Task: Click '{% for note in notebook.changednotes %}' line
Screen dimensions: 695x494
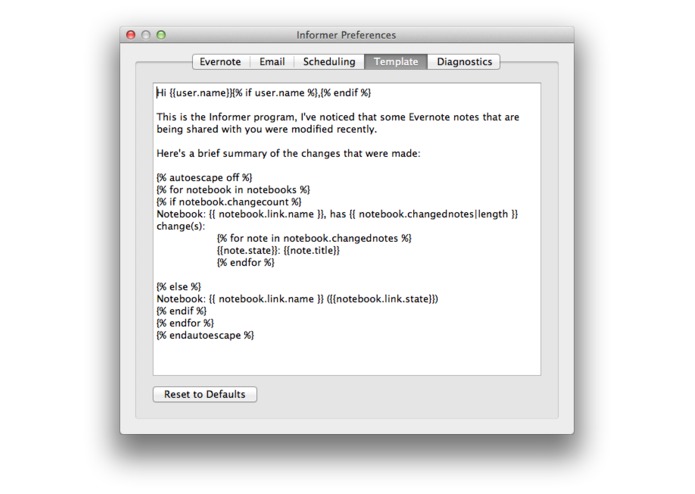Action: click(x=314, y=238)
